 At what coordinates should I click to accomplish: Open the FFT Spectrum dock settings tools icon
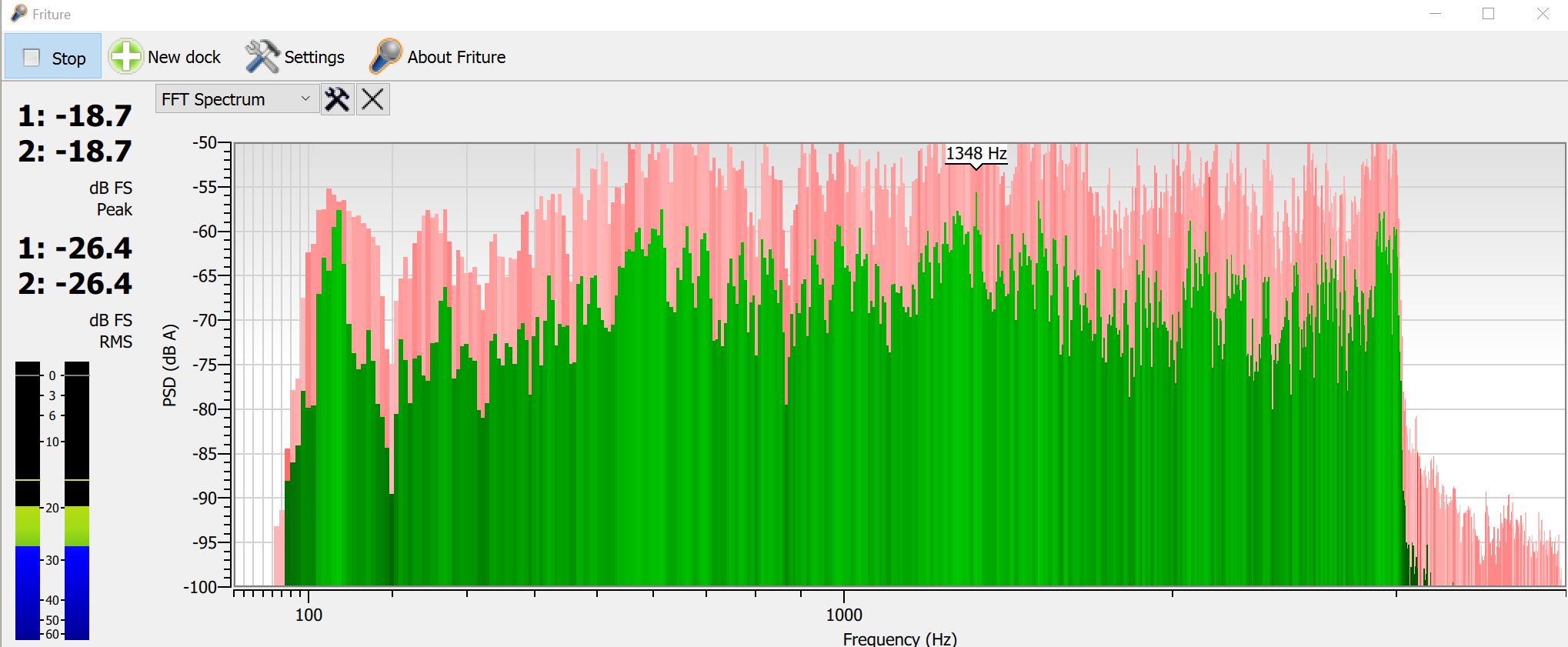[x=337, y=99]
